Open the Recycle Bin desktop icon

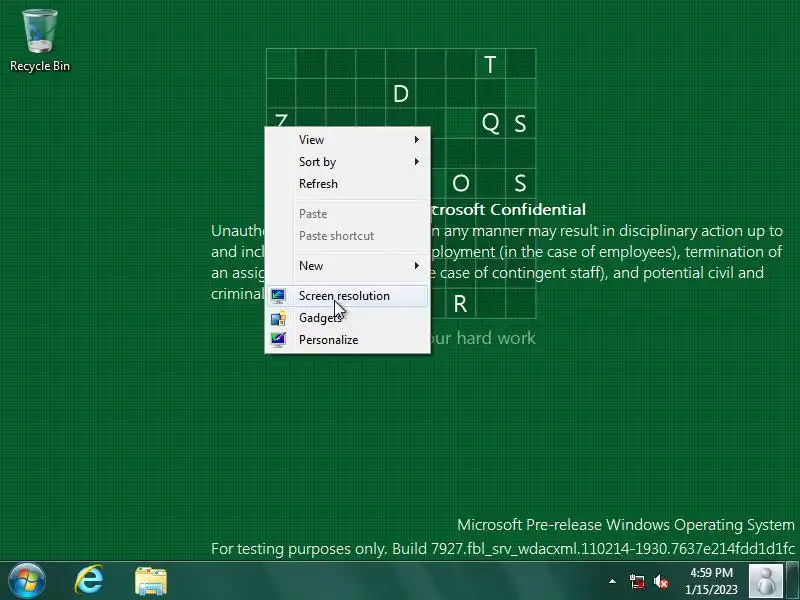(40, 40)
